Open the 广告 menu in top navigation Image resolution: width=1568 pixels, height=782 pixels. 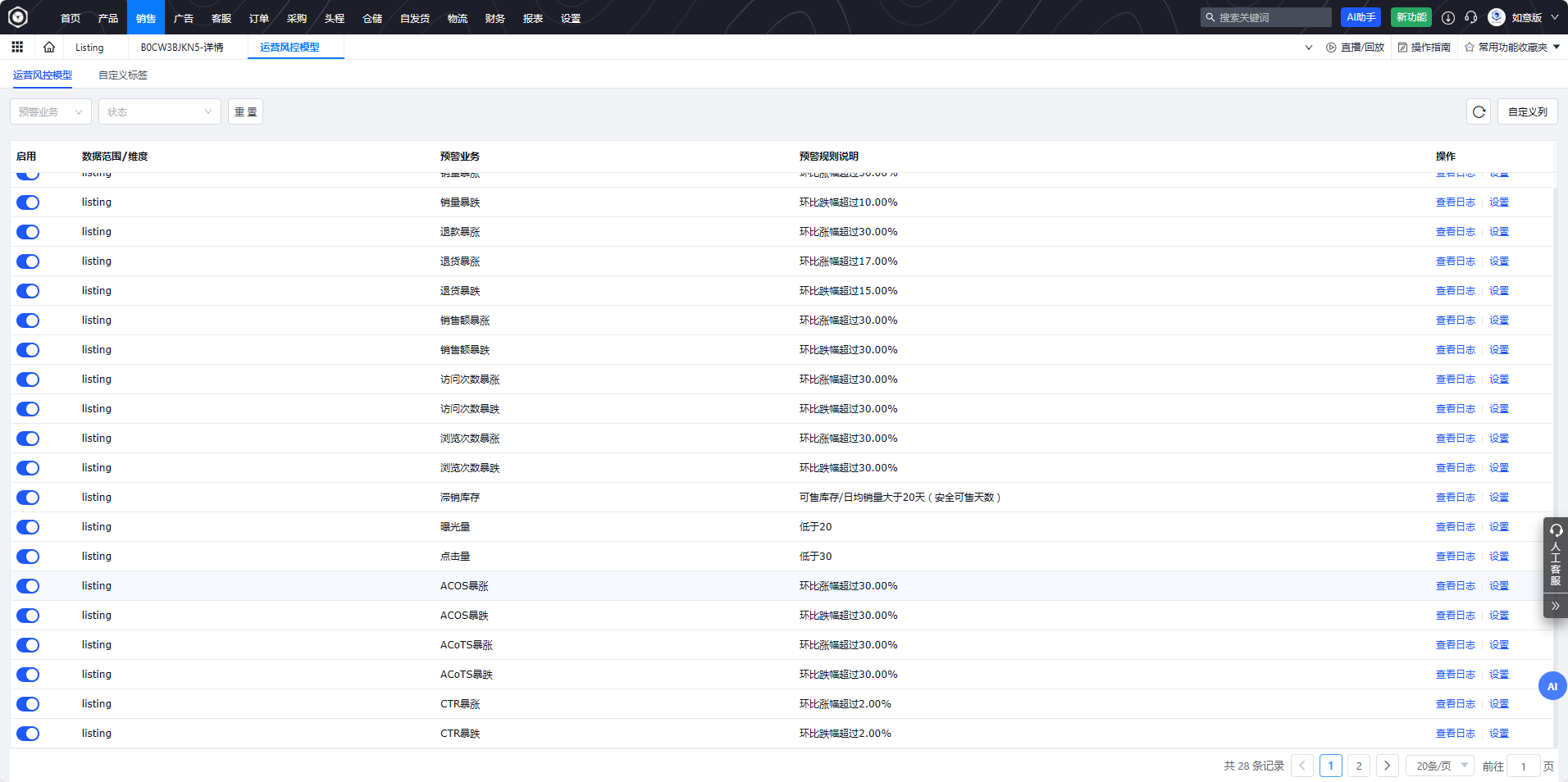(184, 18)
